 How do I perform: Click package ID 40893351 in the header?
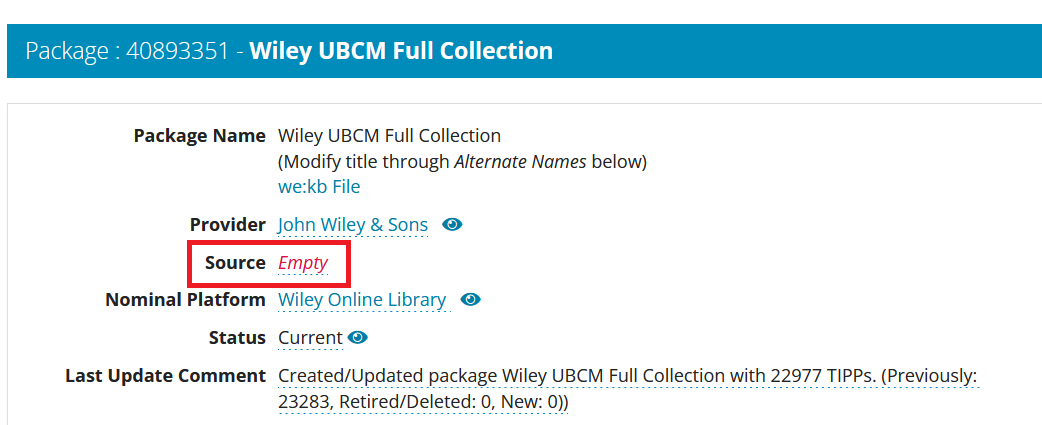tap(177, 50)
